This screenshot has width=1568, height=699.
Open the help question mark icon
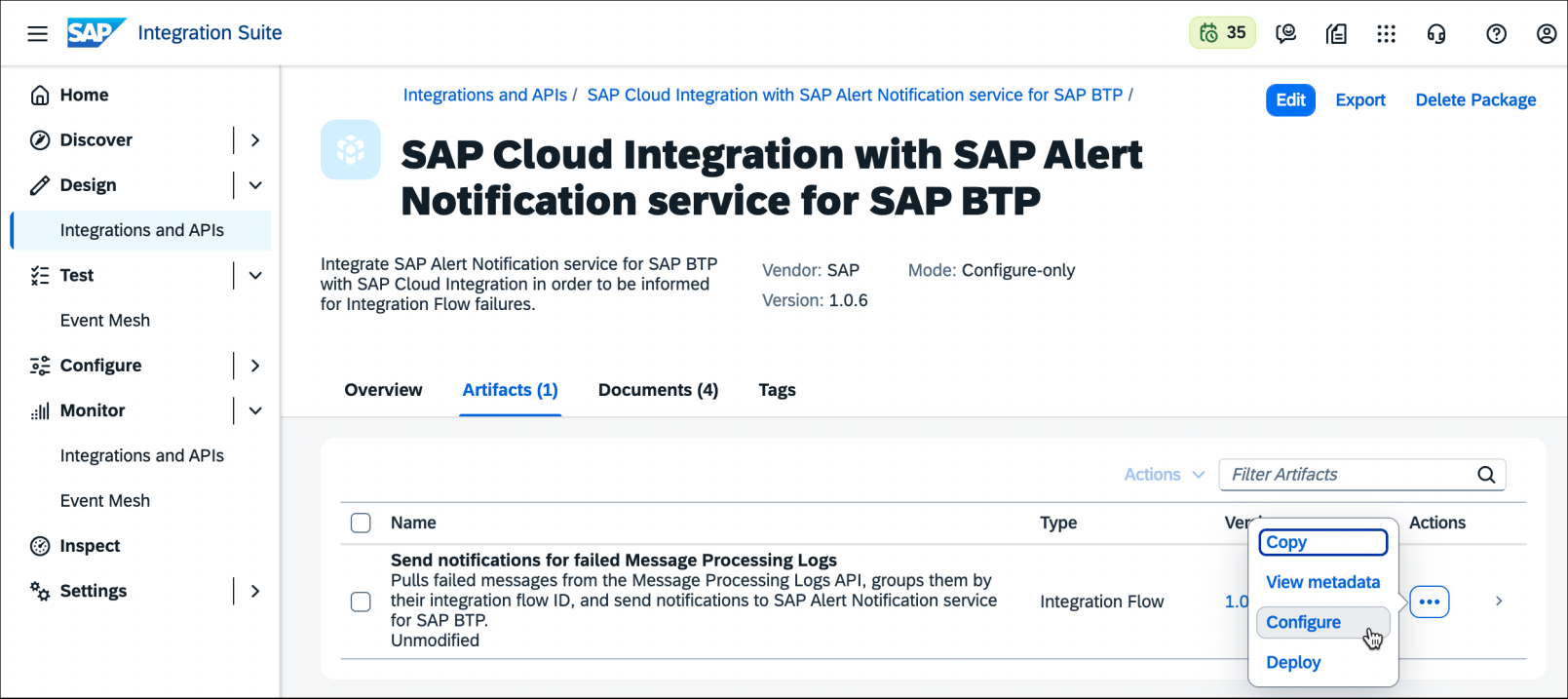pos(1497,33)
